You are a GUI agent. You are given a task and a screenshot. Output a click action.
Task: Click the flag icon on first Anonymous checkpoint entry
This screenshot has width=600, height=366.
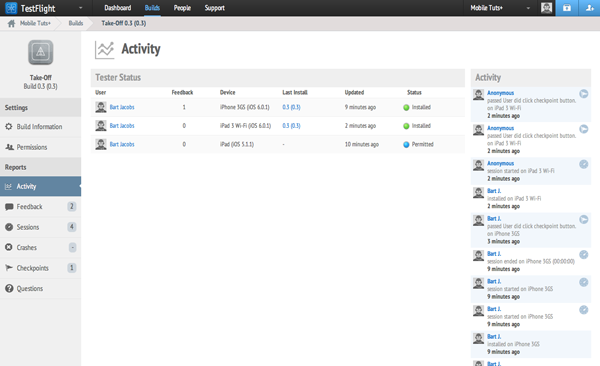pyautogui.click(x=584, y=94)
